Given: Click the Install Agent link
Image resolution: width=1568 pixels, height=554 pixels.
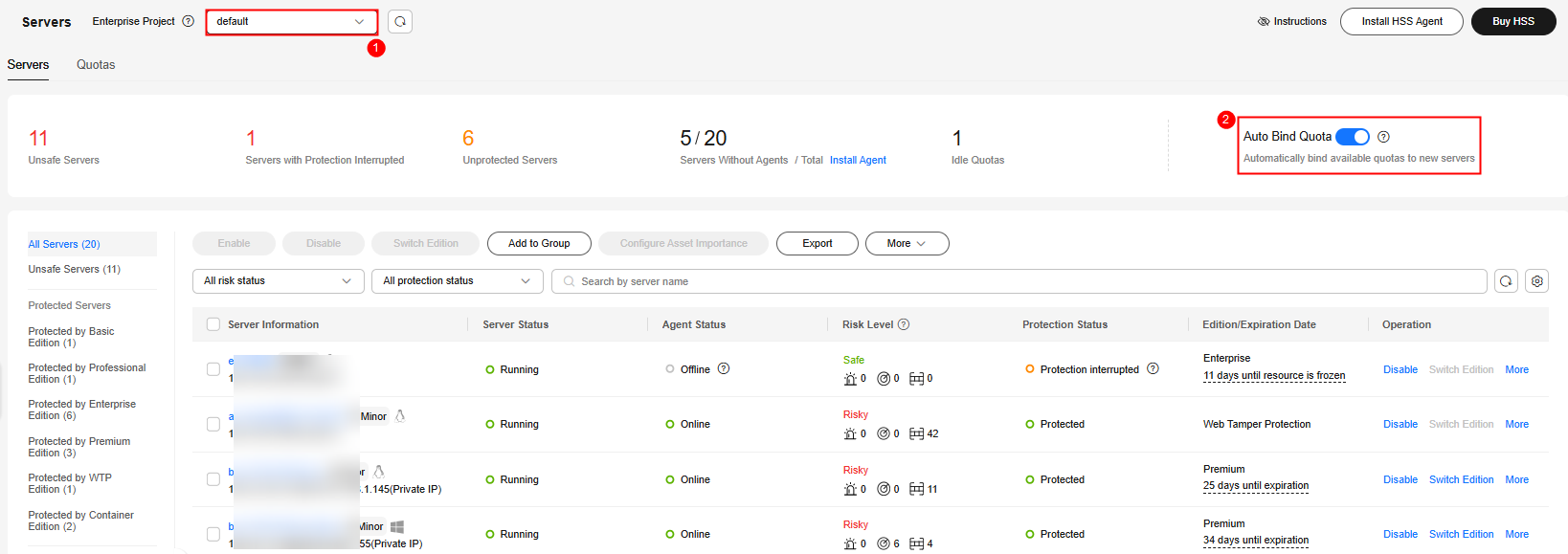Looking at the screenshot, I should pos(858,161).
